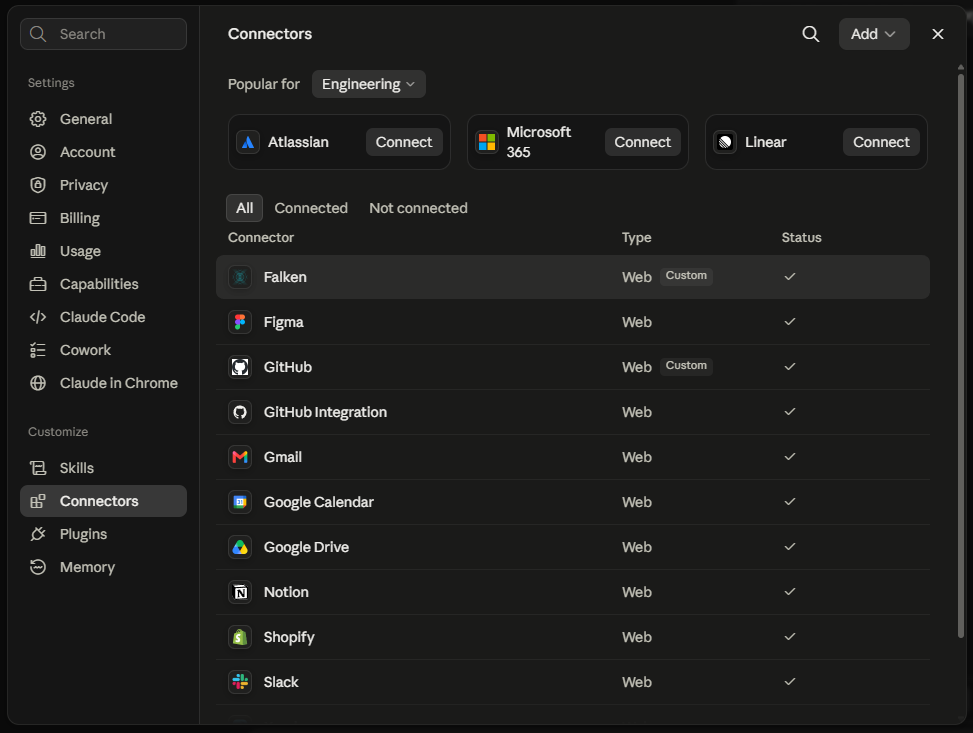The height and width of the screenshot is (733, 973).
Task: Connect the Microsoft 365 connector
Action: 642,142
